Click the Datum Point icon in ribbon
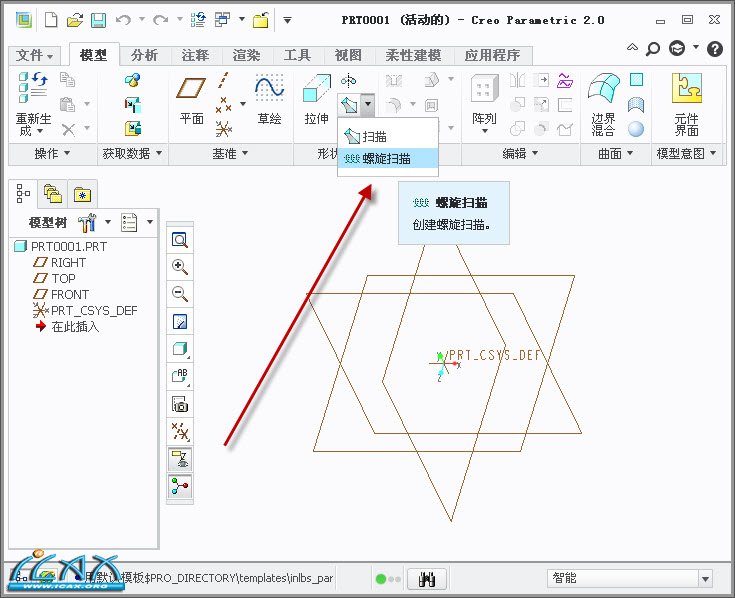This screenshot has height=598, width=735. tap(224, 105)
